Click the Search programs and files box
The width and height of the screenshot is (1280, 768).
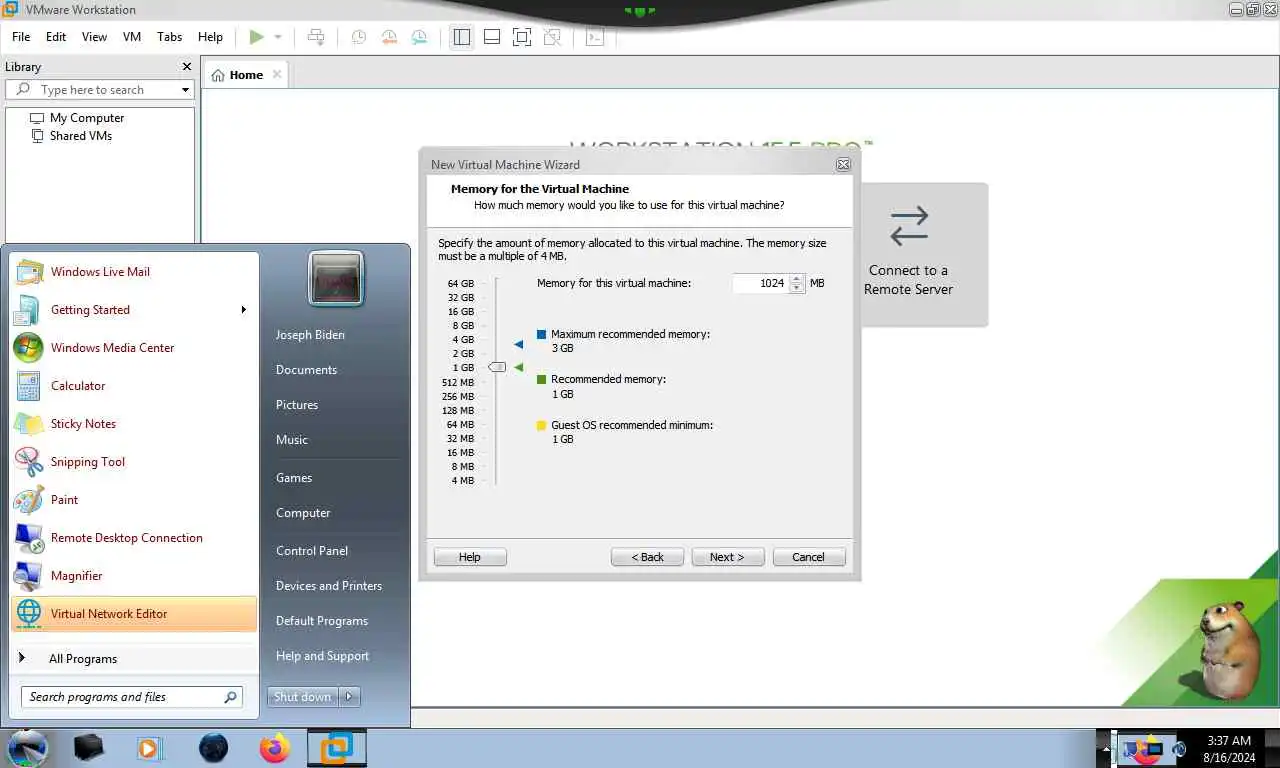(x=131, y=697)
